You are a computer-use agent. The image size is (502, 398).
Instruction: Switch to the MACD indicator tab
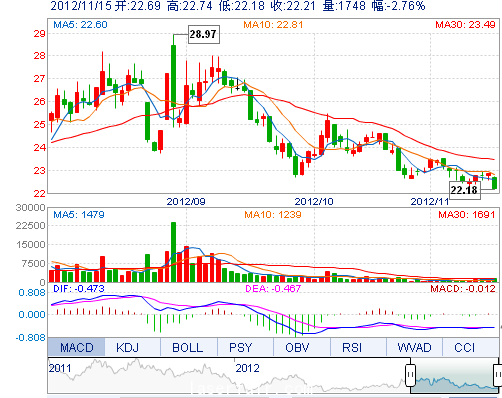click(x=76, y=347)
